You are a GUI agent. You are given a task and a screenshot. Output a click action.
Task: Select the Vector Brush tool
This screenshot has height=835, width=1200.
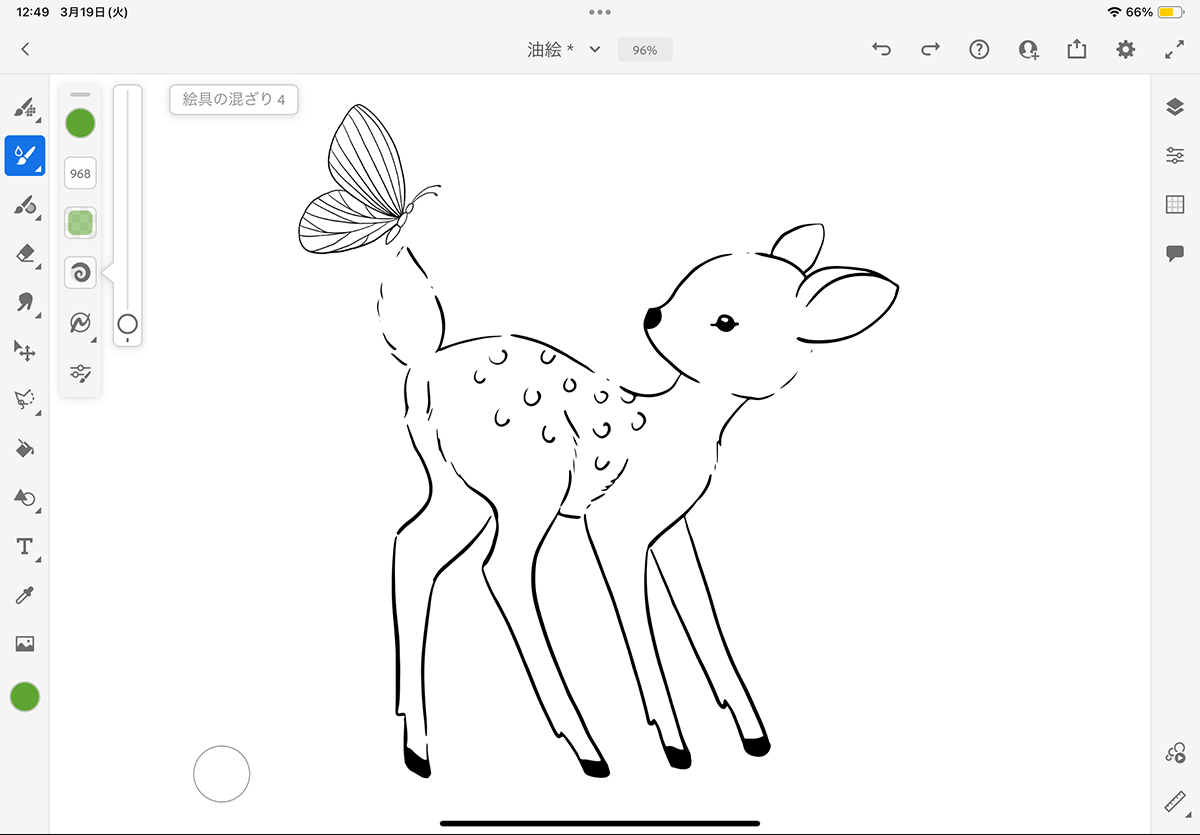pyautogui.click(x=25, y=205)
